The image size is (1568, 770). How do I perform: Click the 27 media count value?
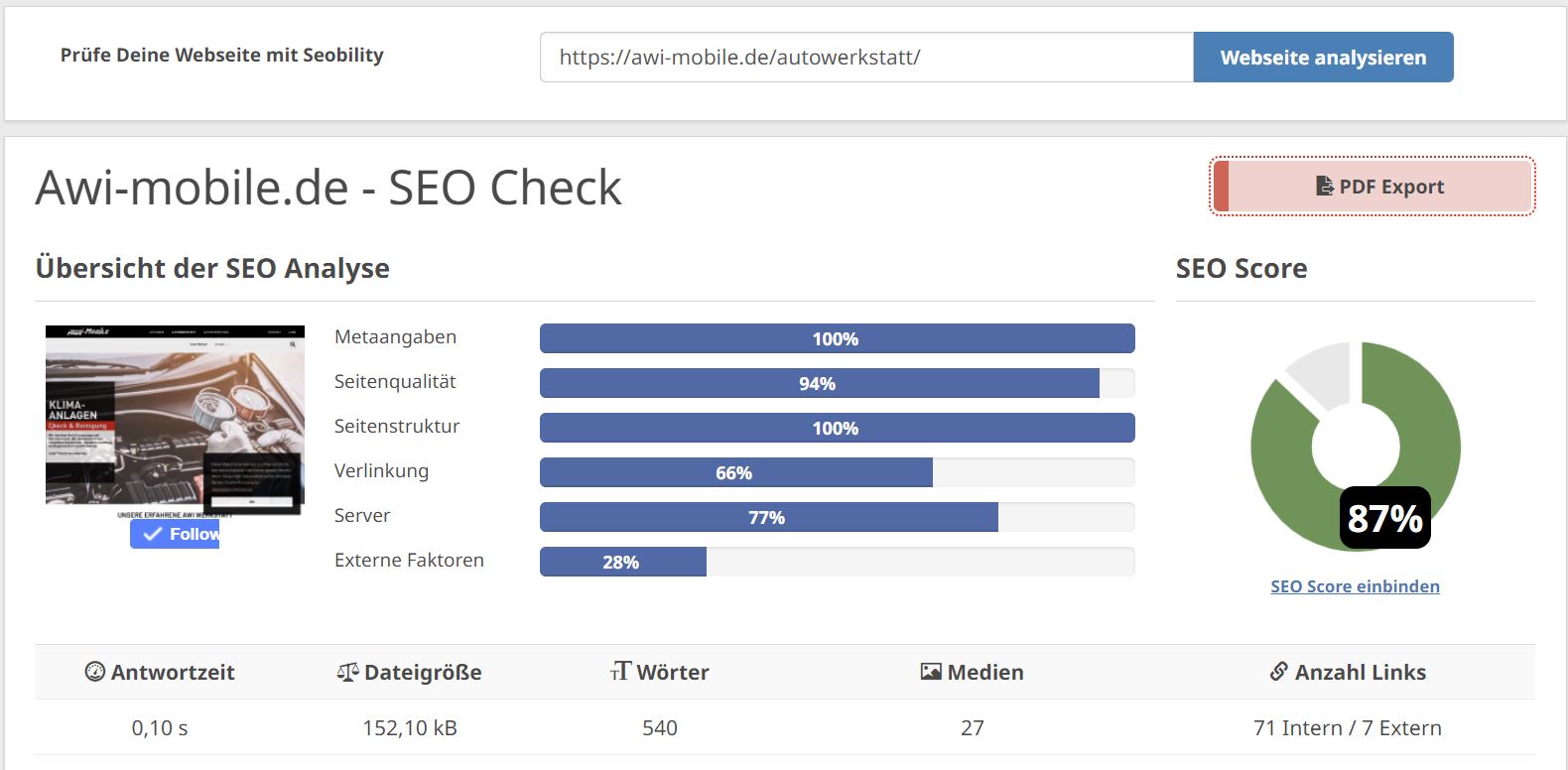pos(973,727)
